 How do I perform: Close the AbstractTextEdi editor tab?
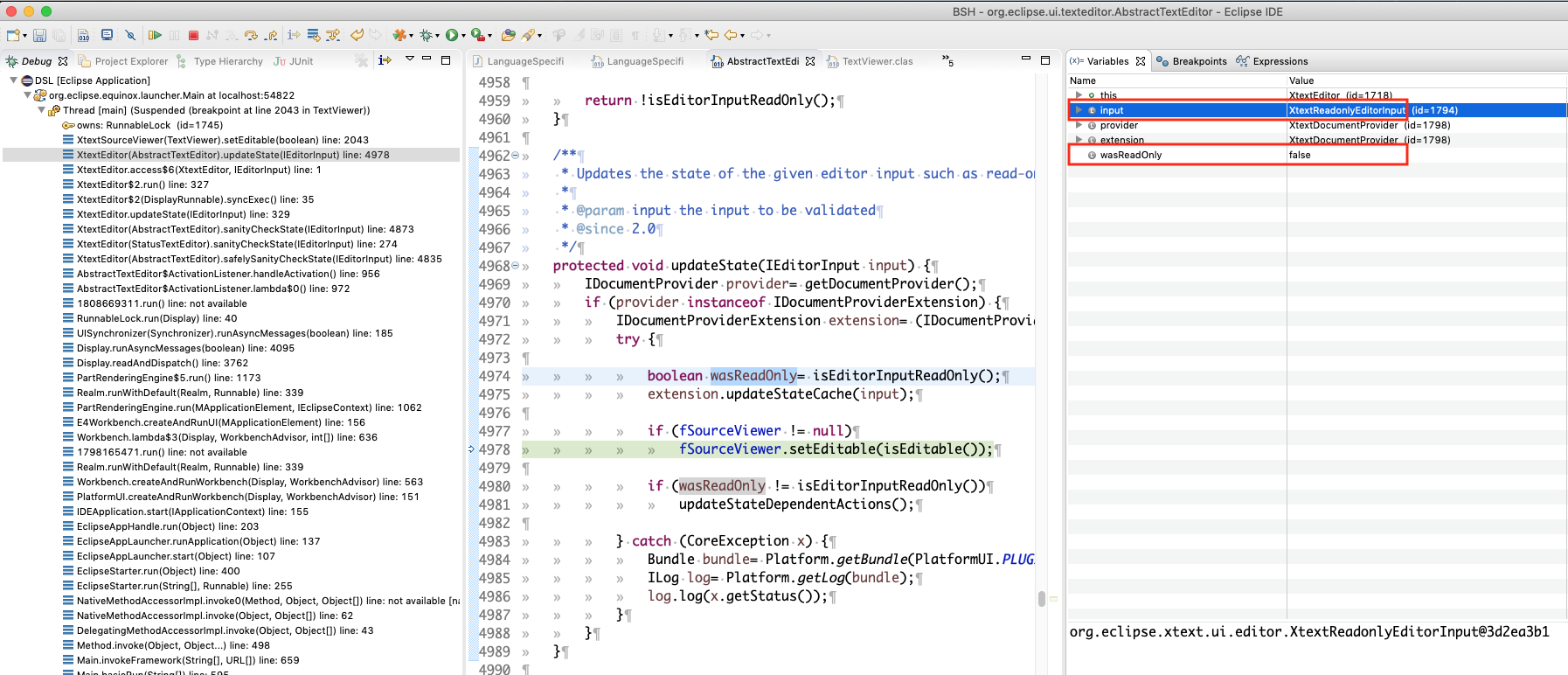tap(810, 61)
